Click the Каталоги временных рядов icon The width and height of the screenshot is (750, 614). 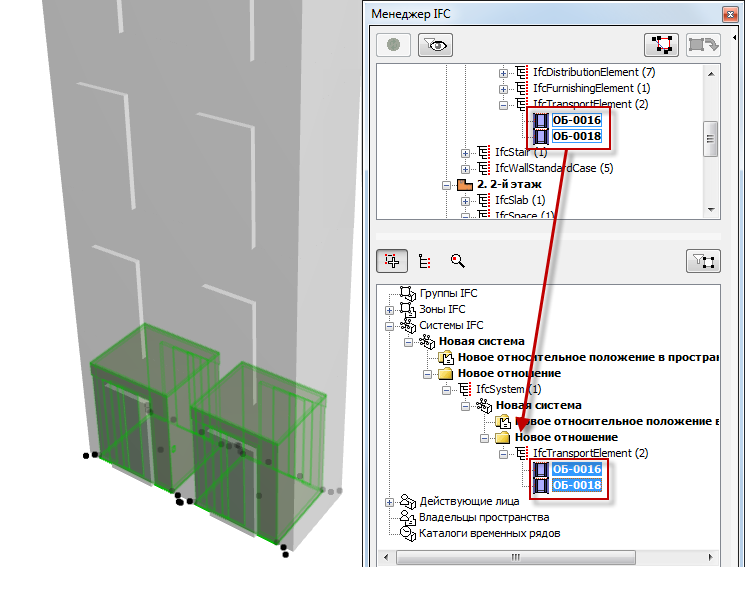(x=408, y=534)
